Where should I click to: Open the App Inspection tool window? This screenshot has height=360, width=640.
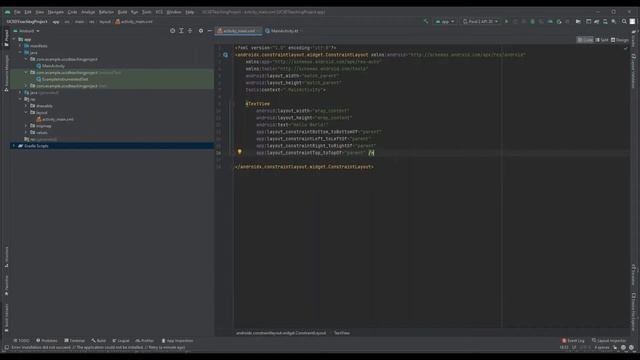pyautogui.click(x=177, y=341)
